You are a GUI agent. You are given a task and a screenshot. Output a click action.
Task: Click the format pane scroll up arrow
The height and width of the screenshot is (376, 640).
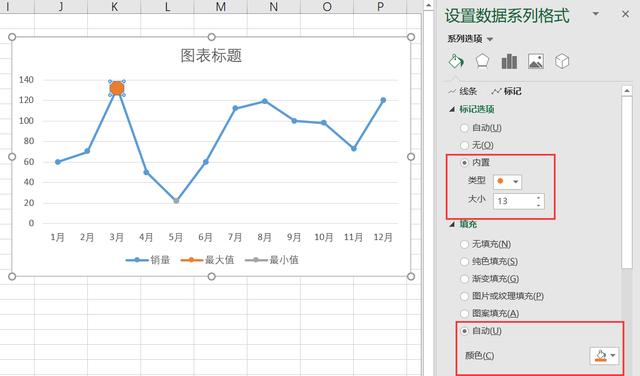tap(627, 90)
